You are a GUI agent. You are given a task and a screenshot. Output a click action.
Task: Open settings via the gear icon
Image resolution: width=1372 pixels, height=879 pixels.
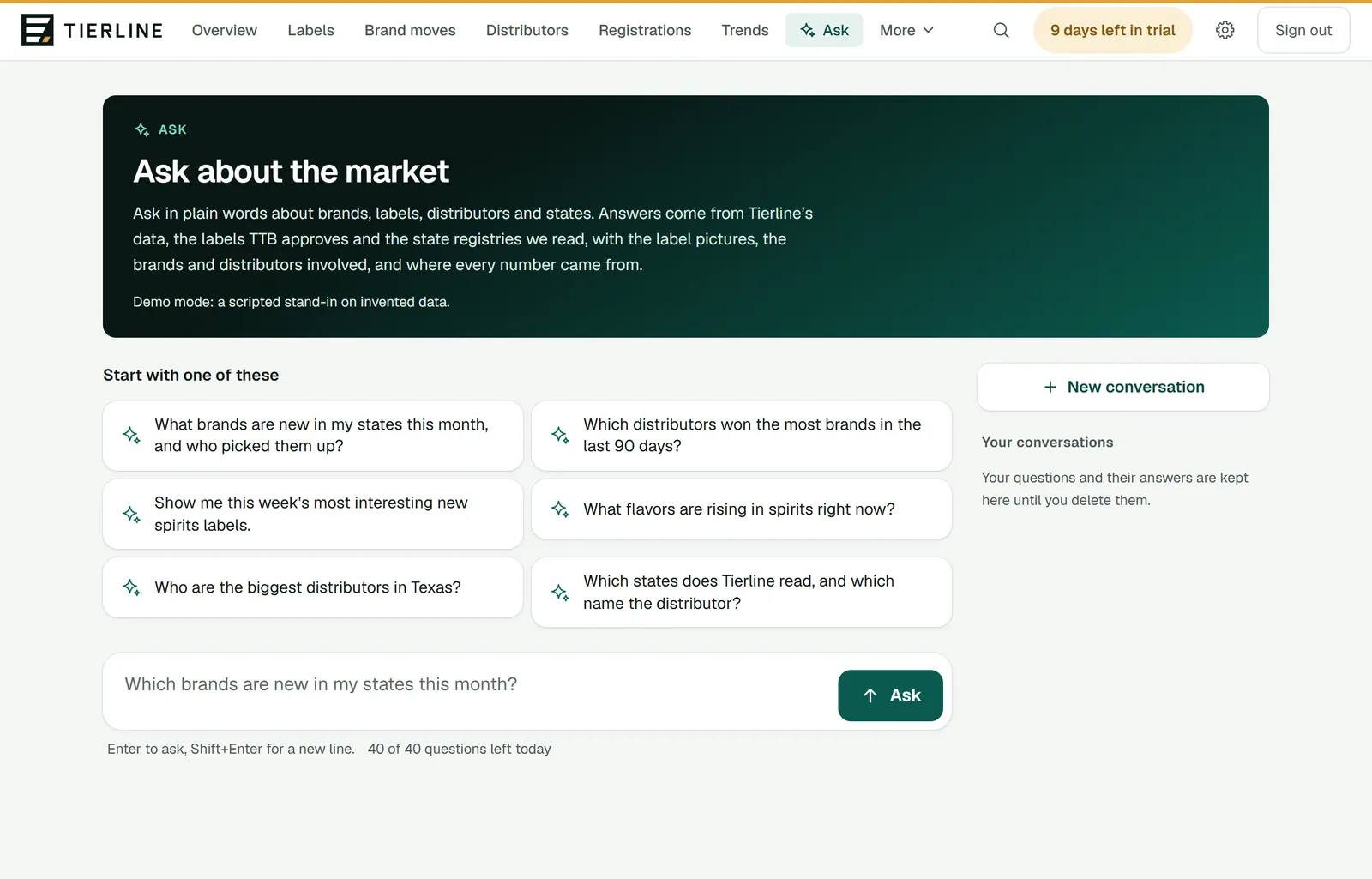(x=1225, y=30)
